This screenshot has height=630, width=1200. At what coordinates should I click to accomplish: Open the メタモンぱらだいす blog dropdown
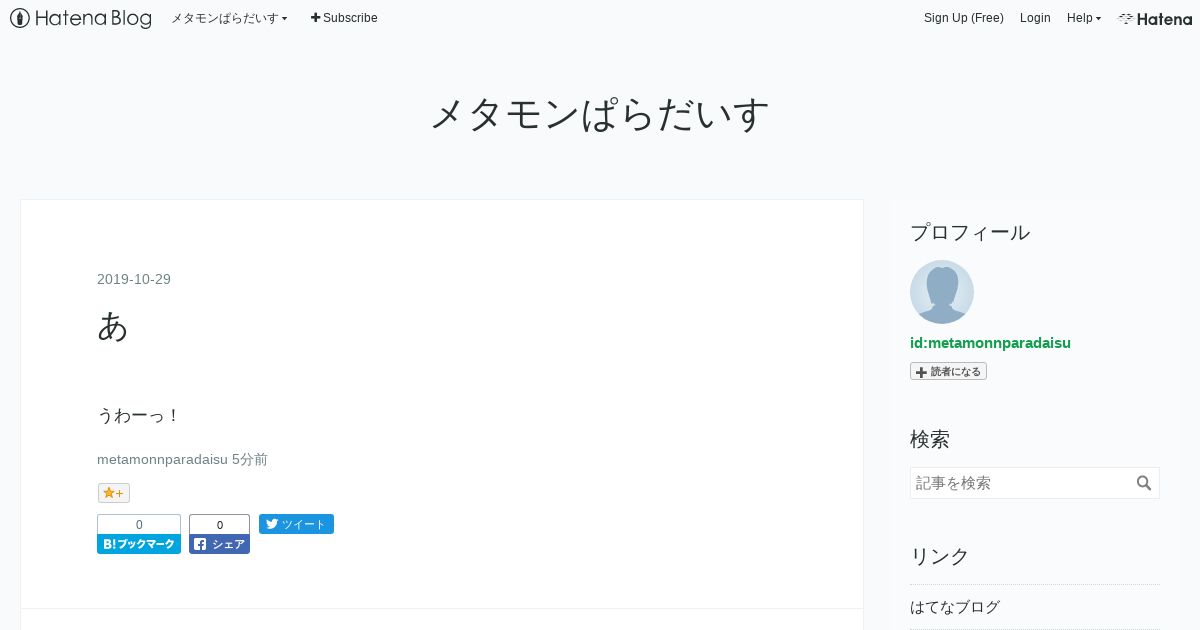pos(229,18)
